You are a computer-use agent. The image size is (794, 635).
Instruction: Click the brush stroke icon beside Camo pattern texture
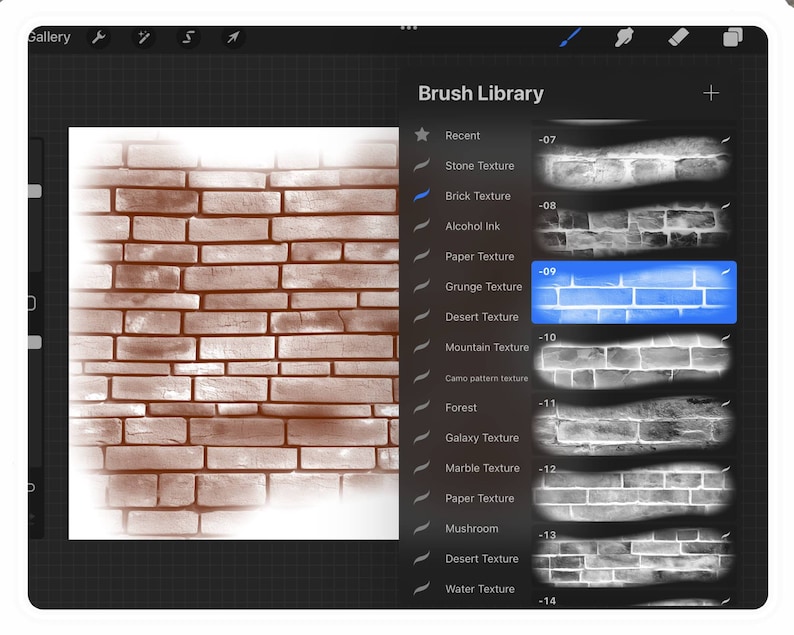pos(422,377)
